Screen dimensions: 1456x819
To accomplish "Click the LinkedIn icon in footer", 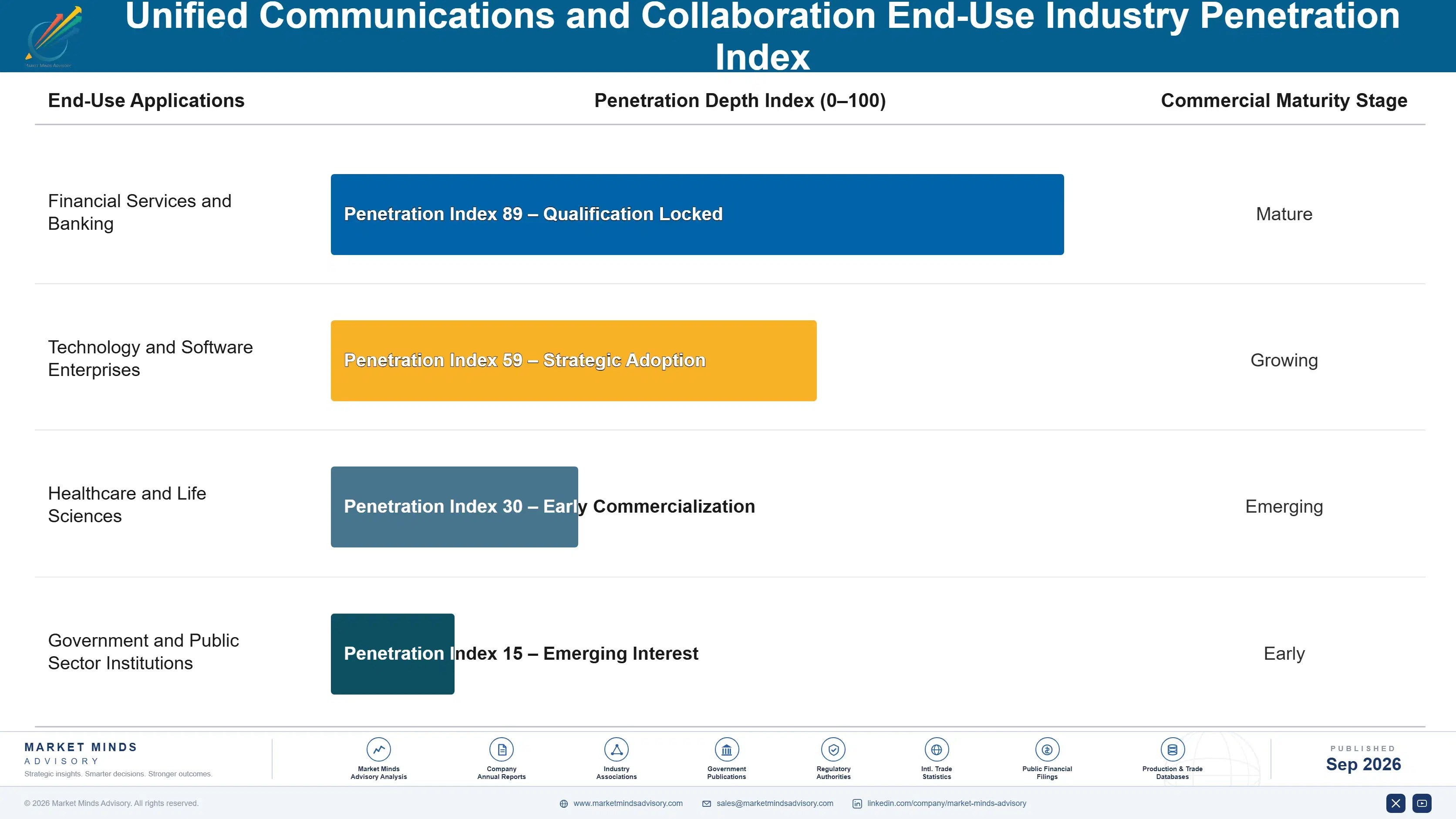I will point(857,804).
